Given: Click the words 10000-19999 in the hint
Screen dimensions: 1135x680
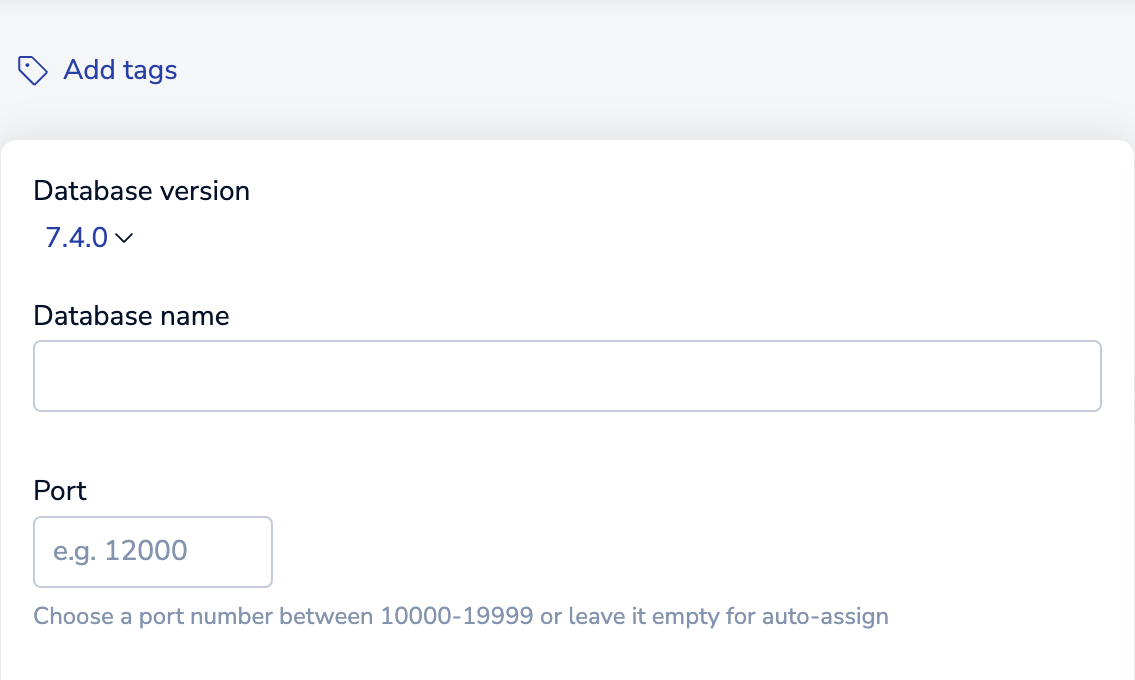Looking at the screenshot, I should [x=457, y=616].
